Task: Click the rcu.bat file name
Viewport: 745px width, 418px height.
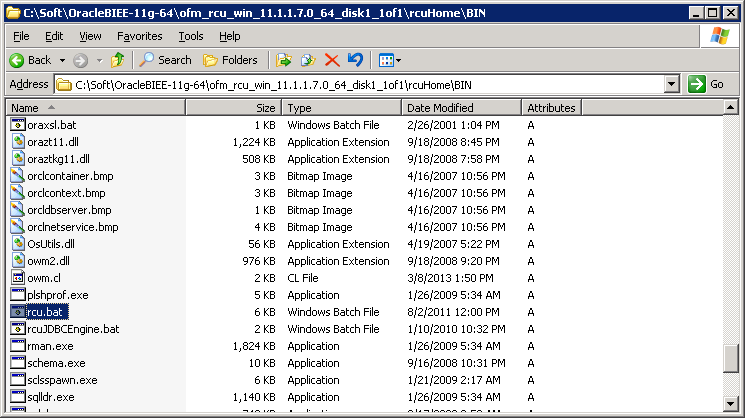Action: pos(47,312)
